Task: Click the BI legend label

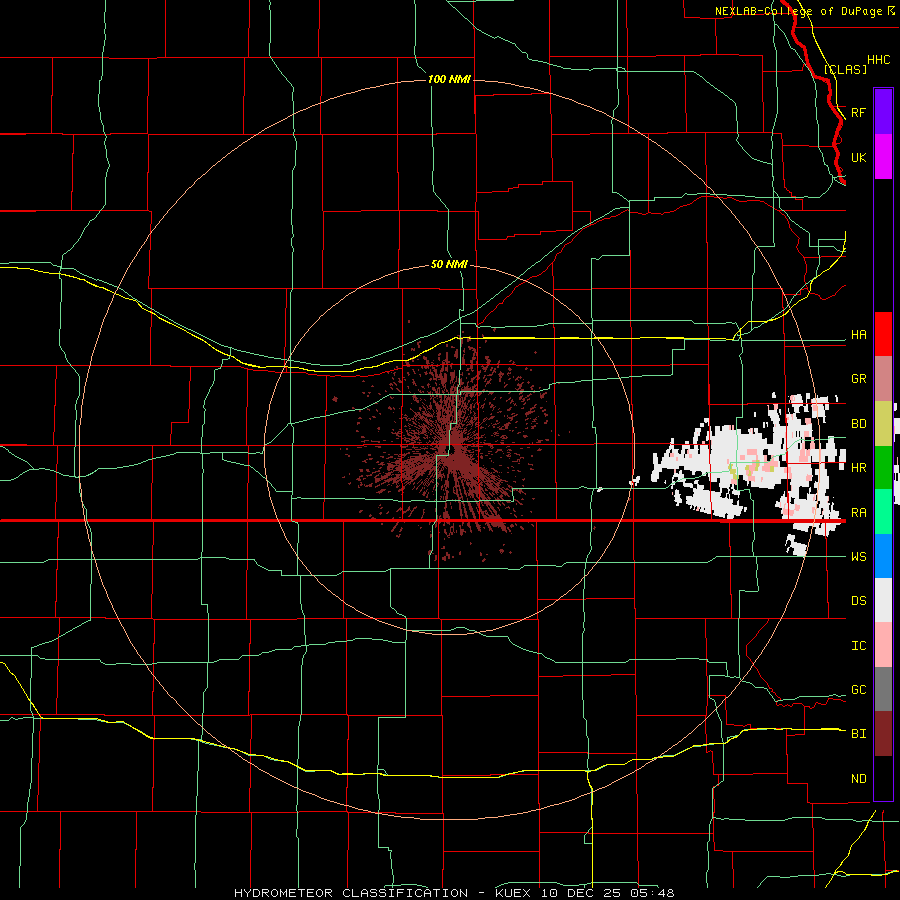Action: [x=858, y=734]
